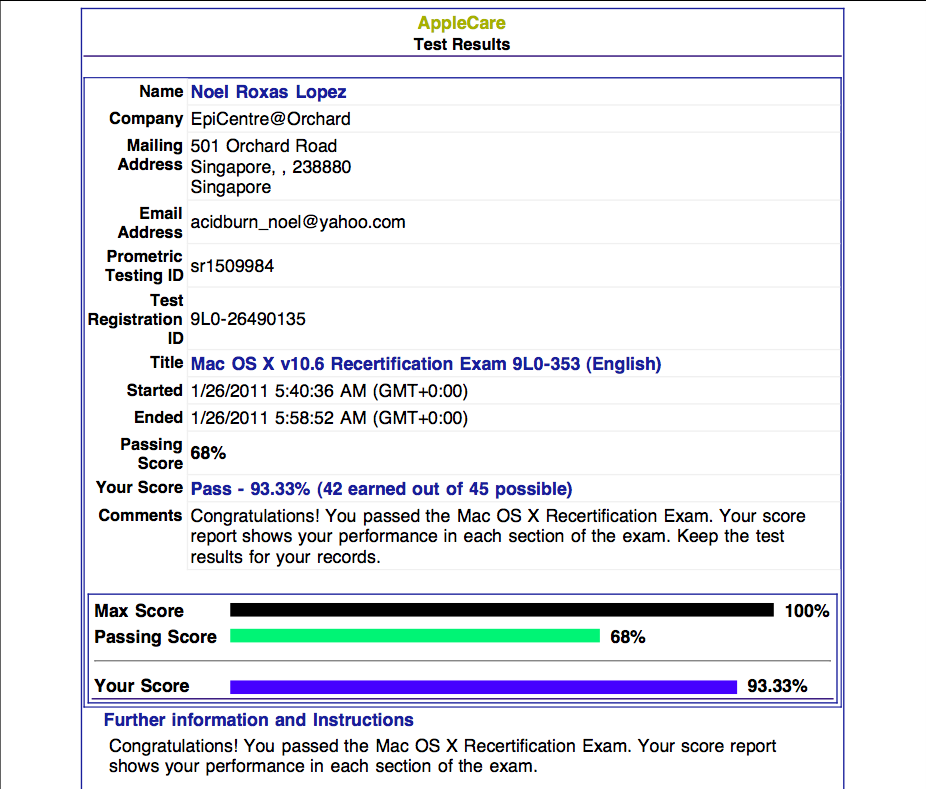The width and height of the screenshot is (926, 789).
Task: Click the green Passing Score bar
Action: [415, 637]
